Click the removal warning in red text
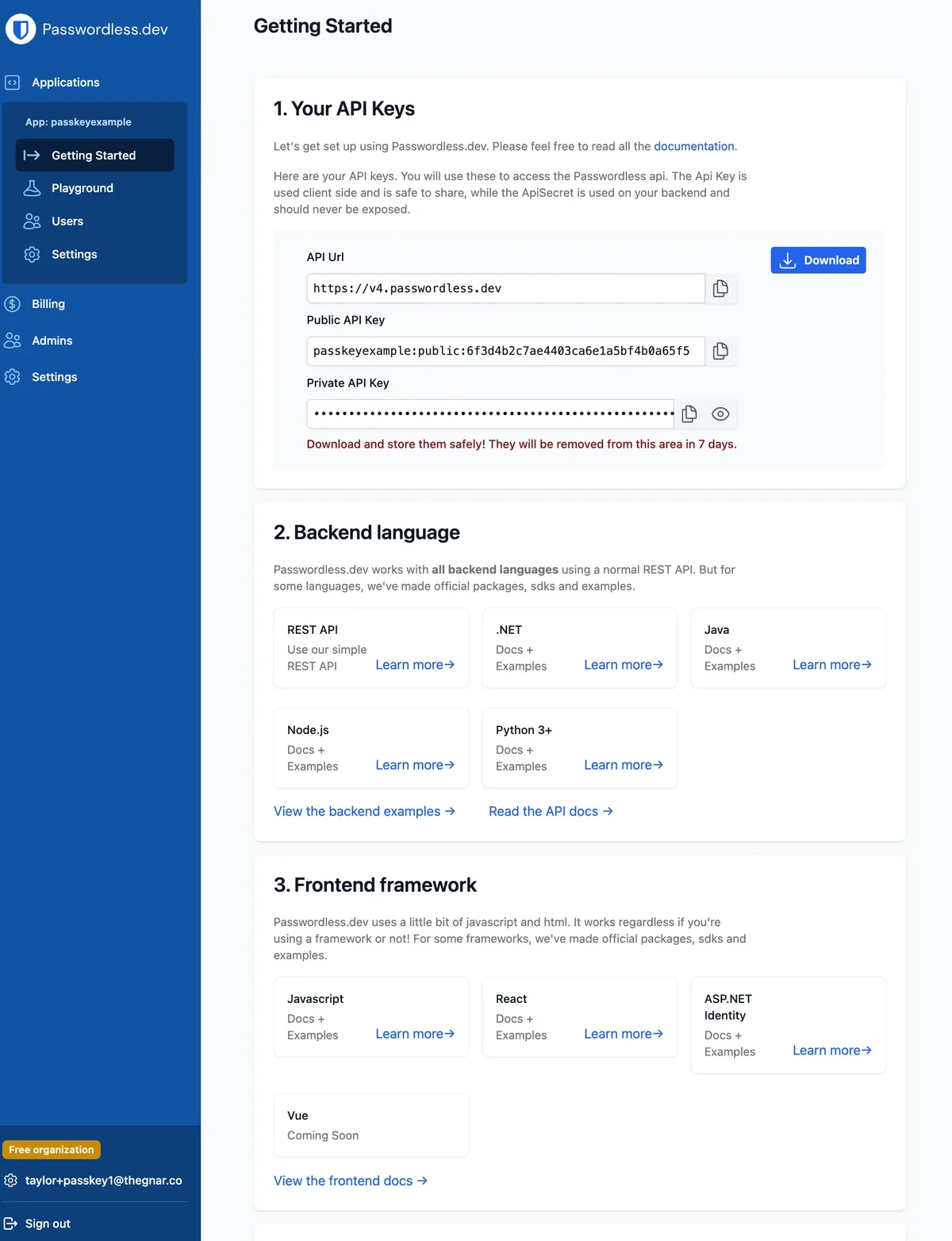This screenshot has height=1241, width=952. tap(522, 444)
